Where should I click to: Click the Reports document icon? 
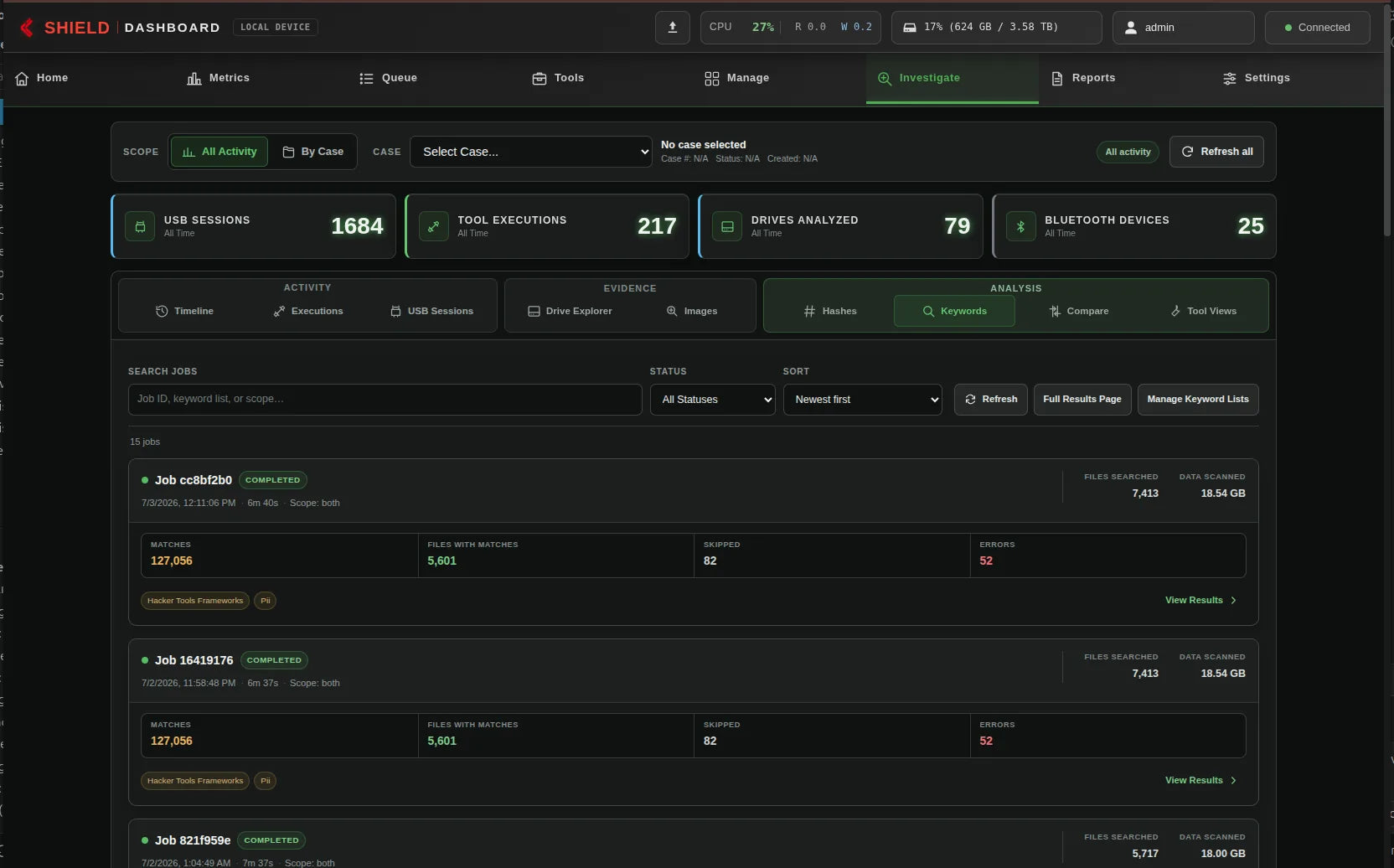pyautogui.click(x=1057, y=78)
